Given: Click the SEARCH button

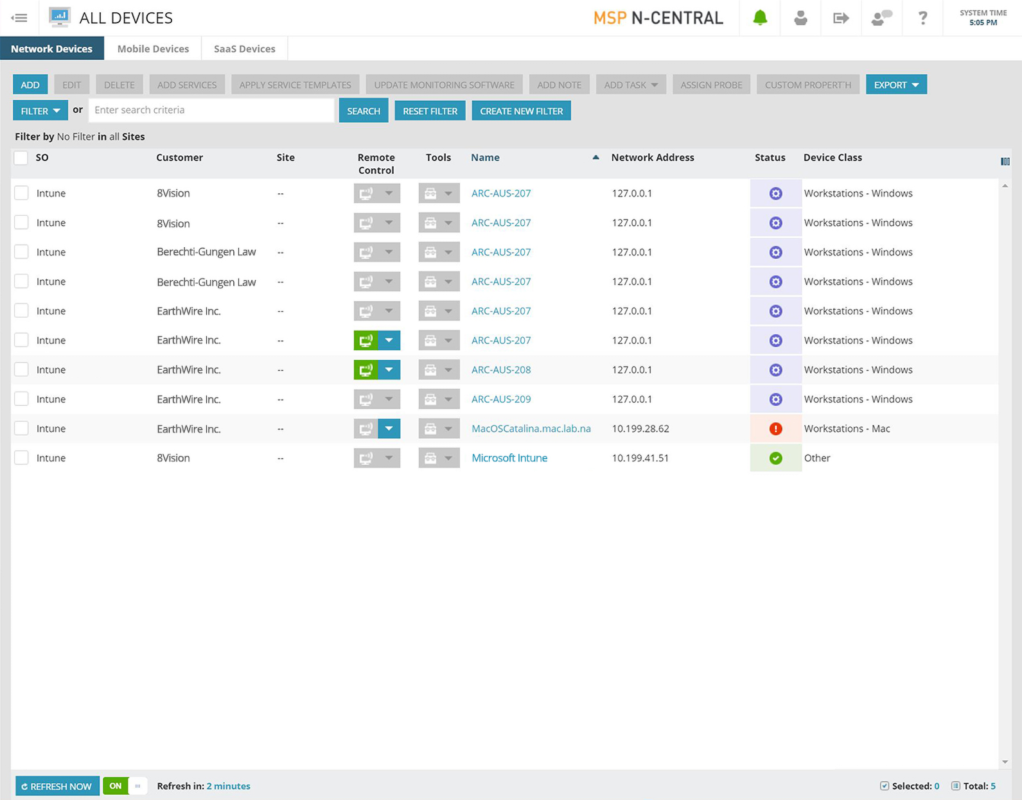Looking at the screenshot, I should (364, 111).
